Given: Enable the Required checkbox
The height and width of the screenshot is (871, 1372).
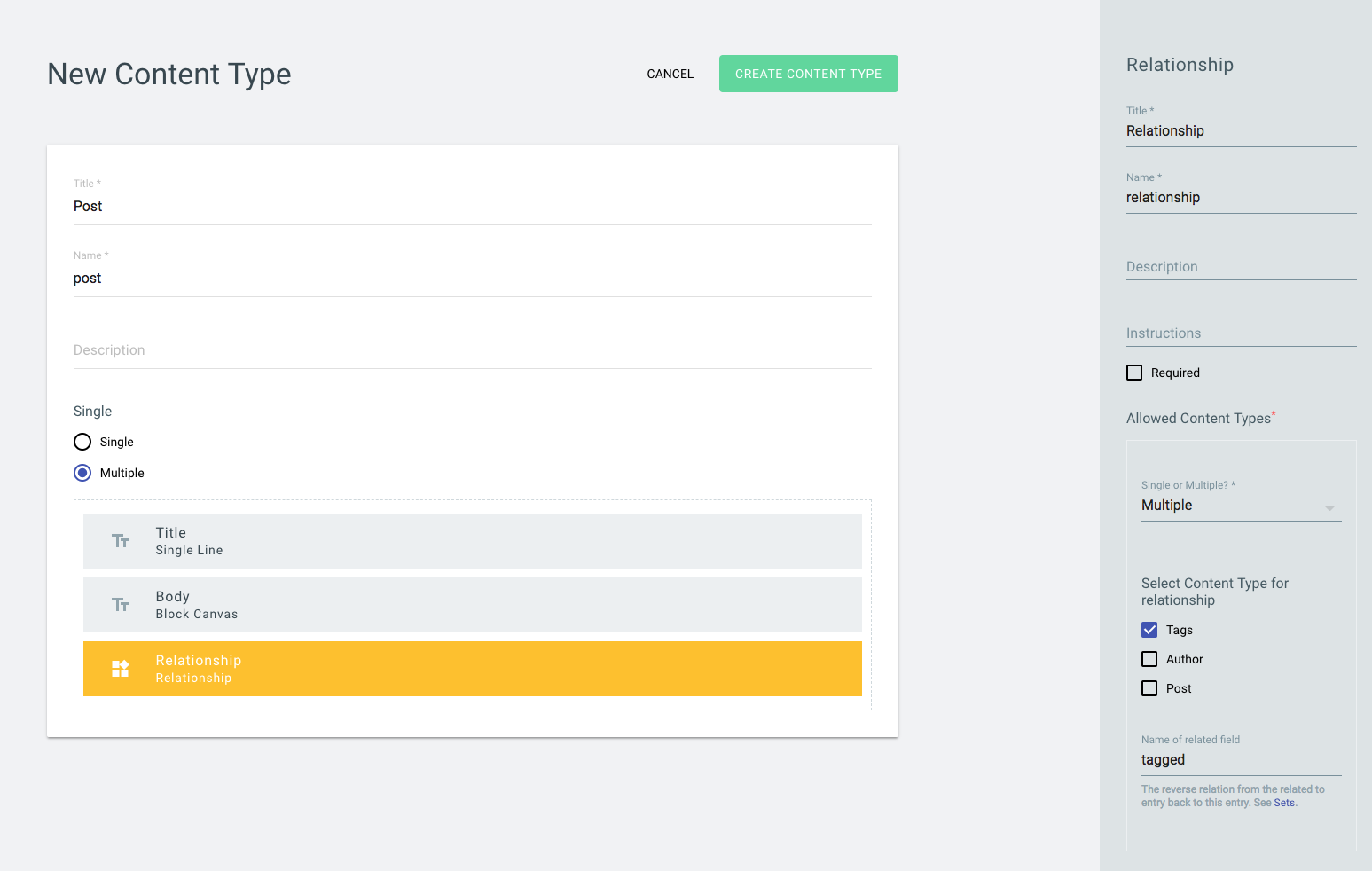Looking at the screenshot, I should [1134, 373].
